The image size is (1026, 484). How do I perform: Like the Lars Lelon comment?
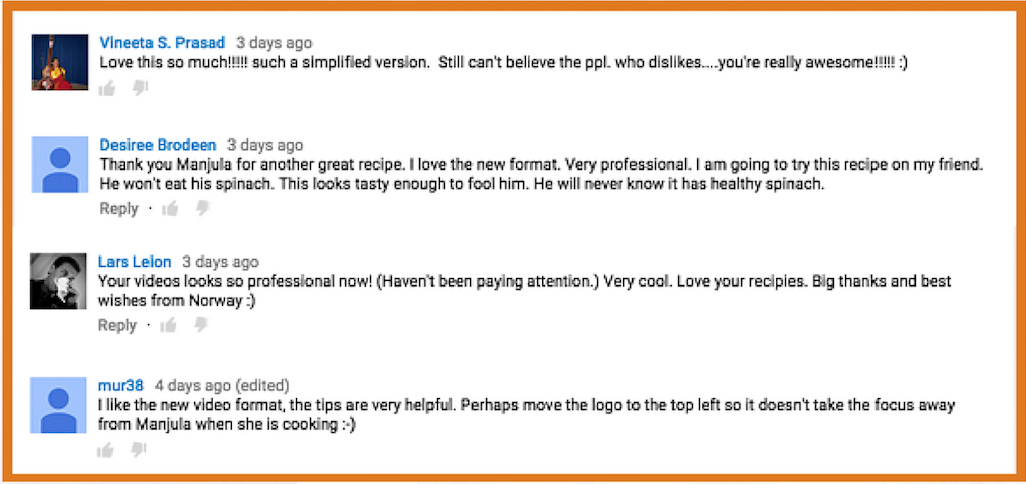pyautogui.click(x=169, y=325)
